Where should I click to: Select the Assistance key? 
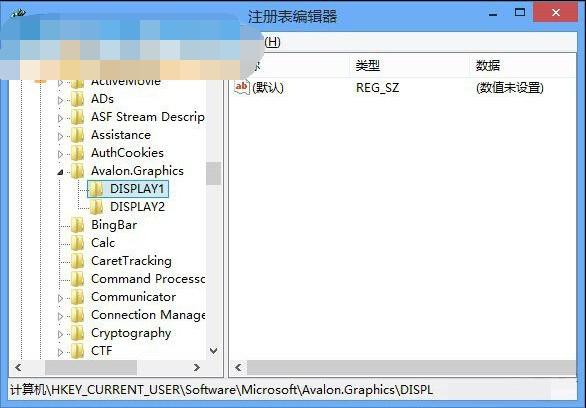pyautogui.click(x=121, y=135)
